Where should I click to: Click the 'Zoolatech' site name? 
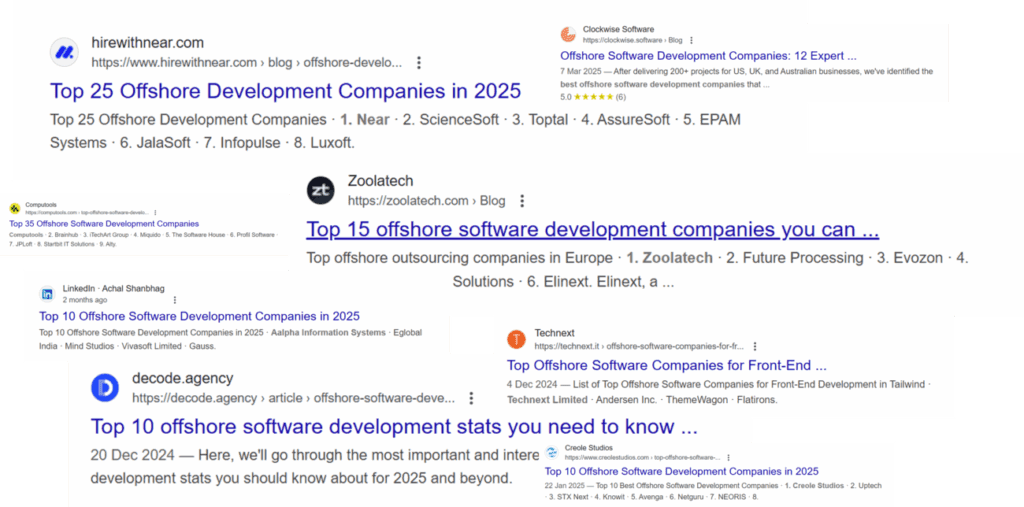coord(380,181)
